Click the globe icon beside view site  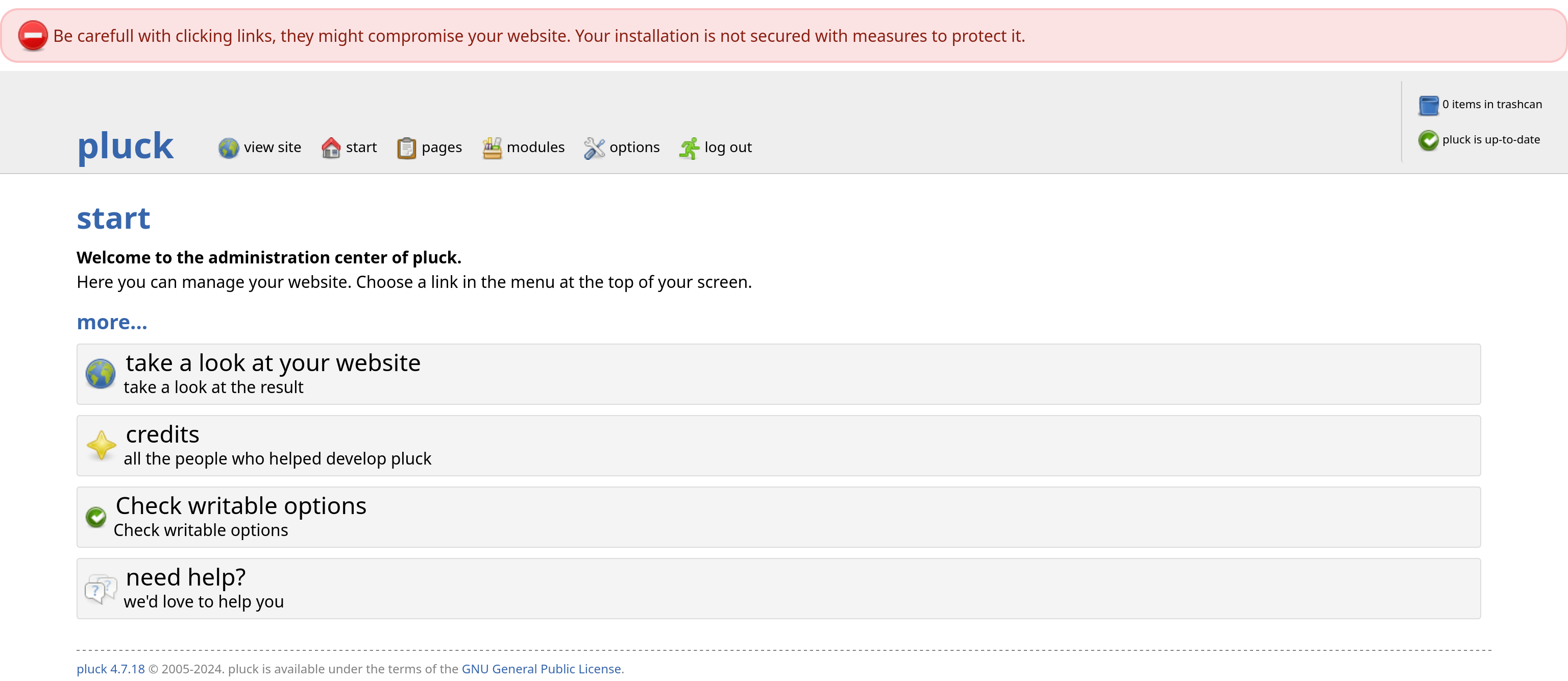click(228, 148)
